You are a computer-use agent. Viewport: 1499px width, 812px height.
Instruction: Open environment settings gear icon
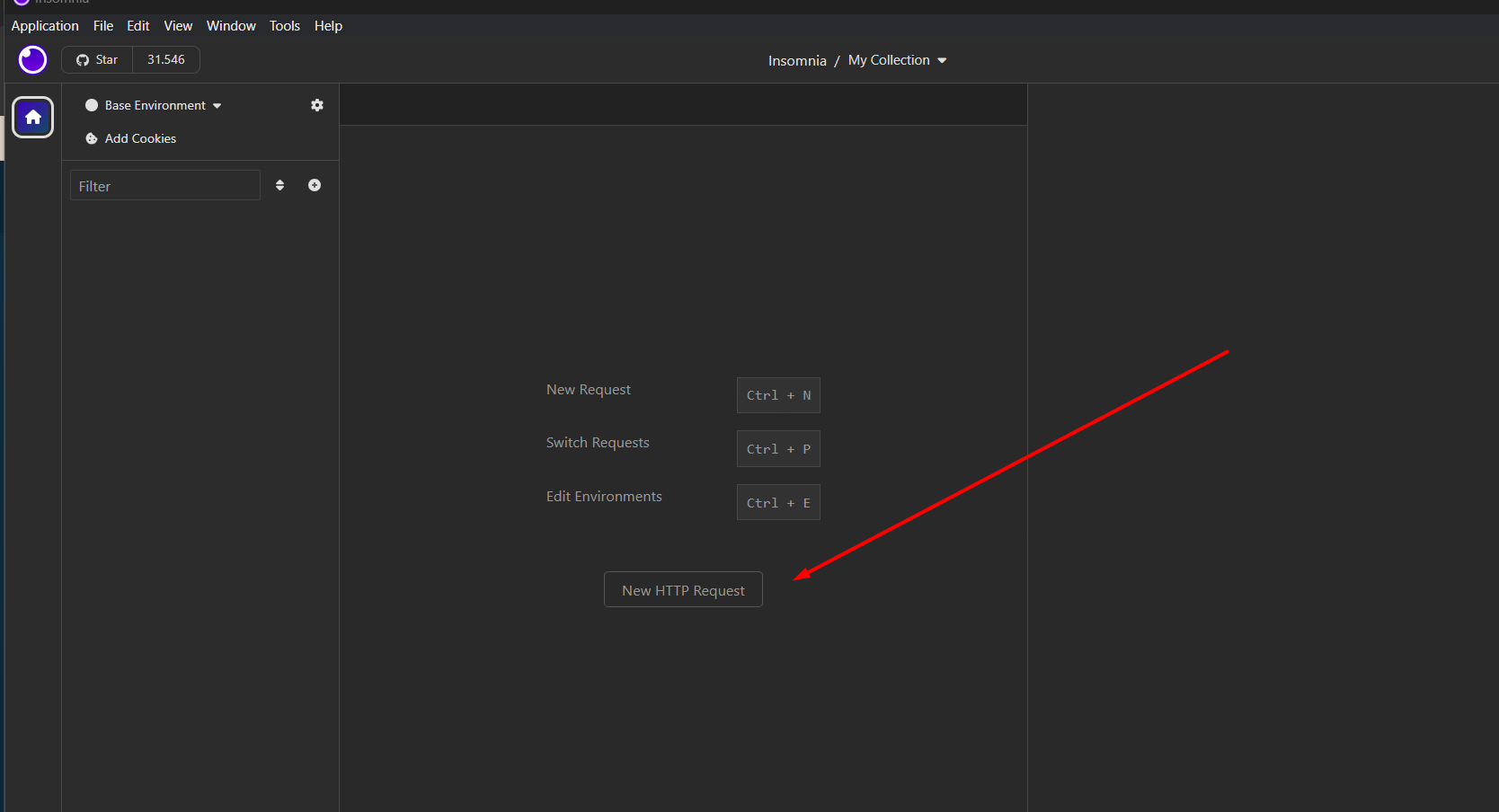(317, 105)
